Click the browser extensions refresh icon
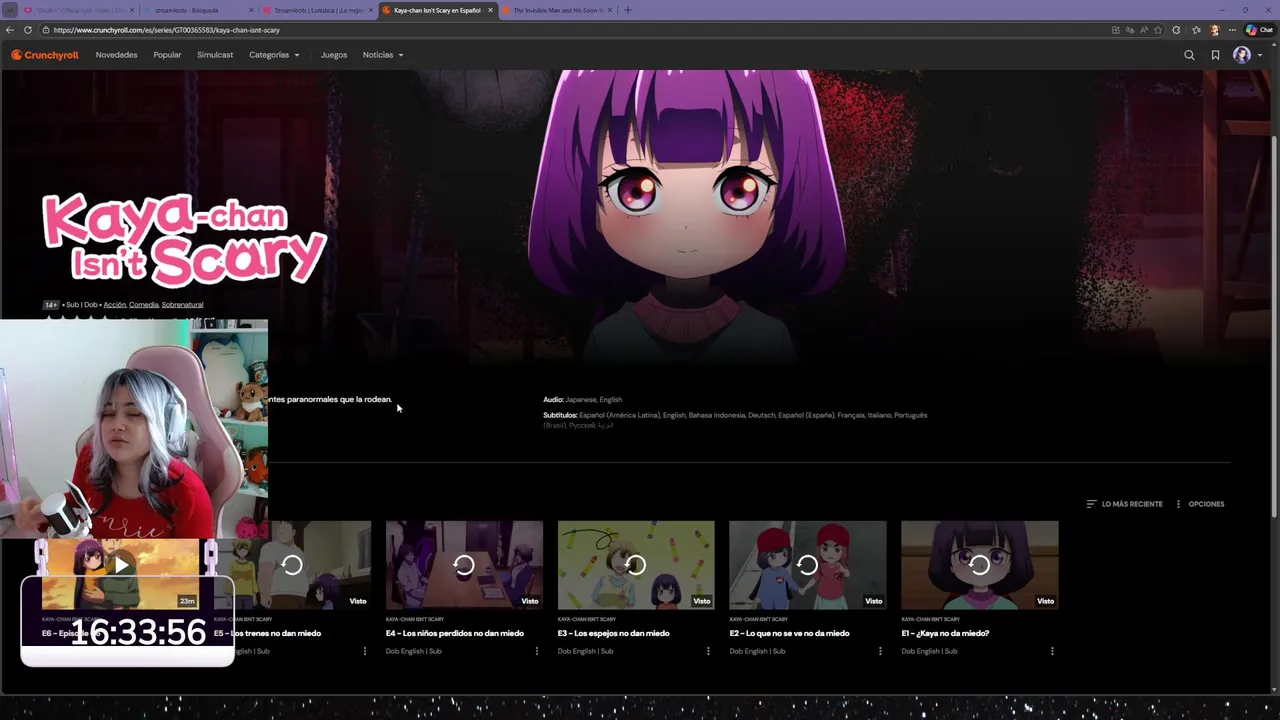 1176,30
